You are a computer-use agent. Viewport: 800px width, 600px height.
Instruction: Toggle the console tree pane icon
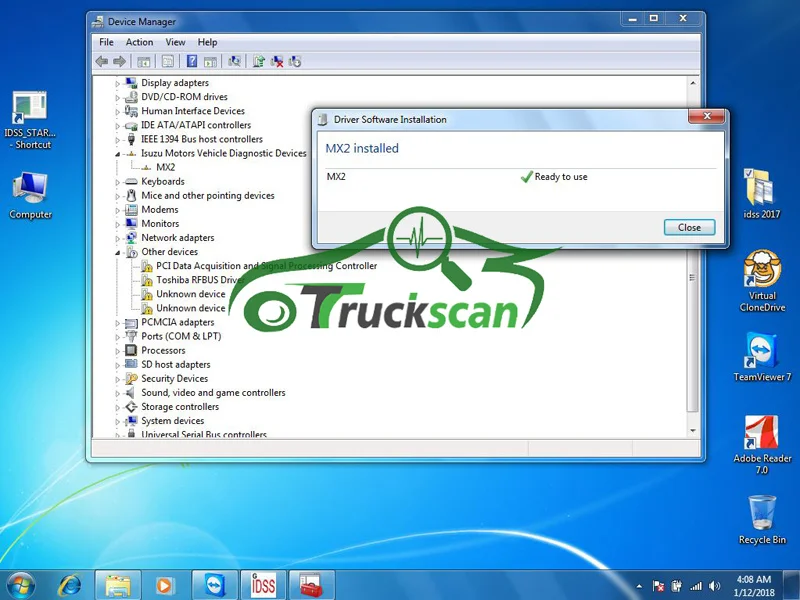pyautogui.click(x=143, y=62)
